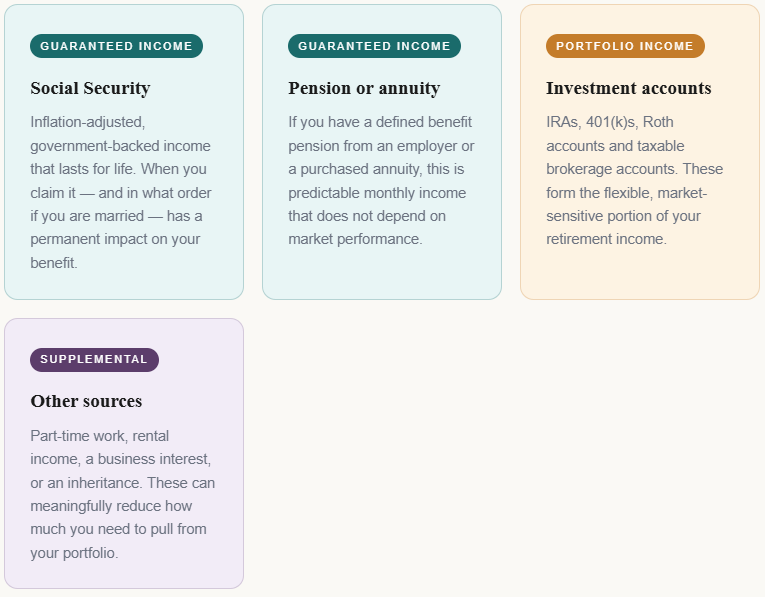
Task: Select the orange Portfolio Income badge
Action: click(625, 46)
